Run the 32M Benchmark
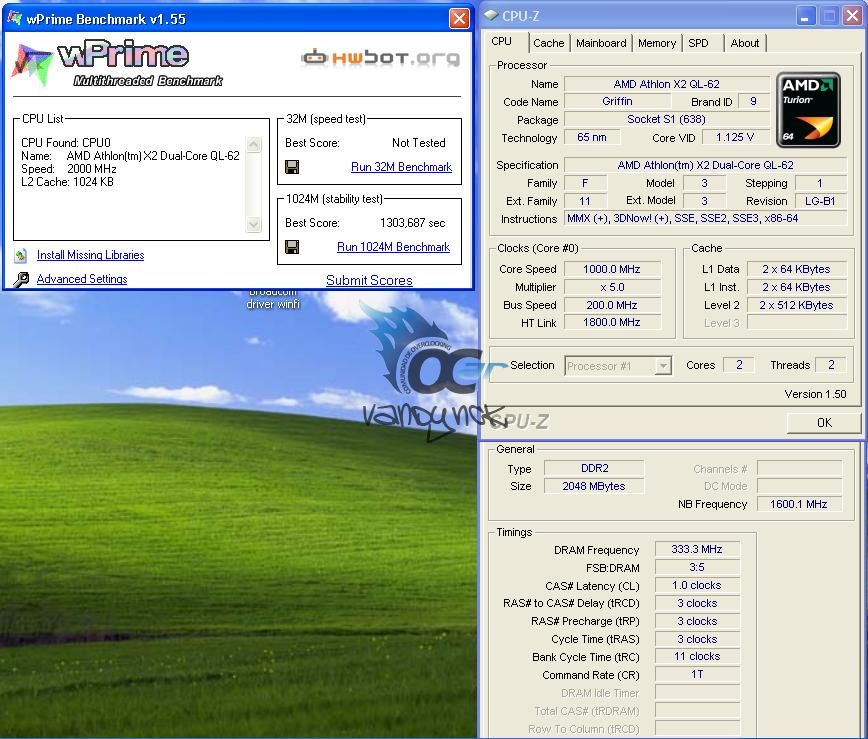This screenshot has width=868, height=739. [x=401, y=167]
